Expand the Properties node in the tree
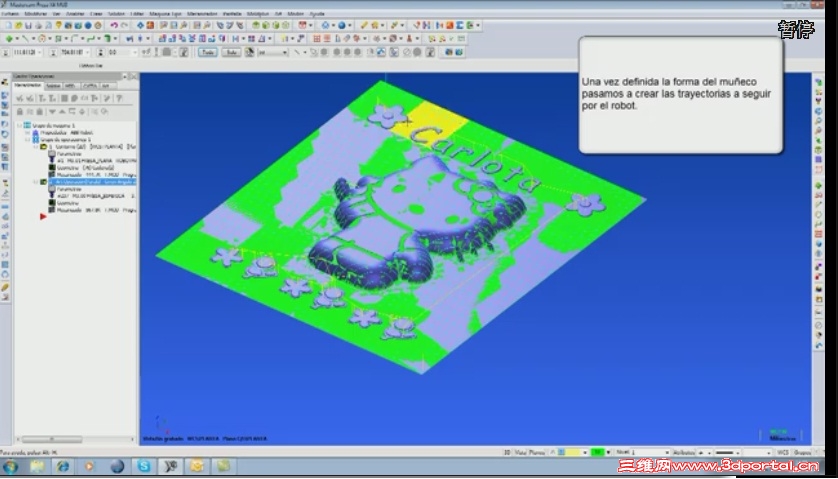The height and width of the screenshot is (479, 838). click(28, 133)
